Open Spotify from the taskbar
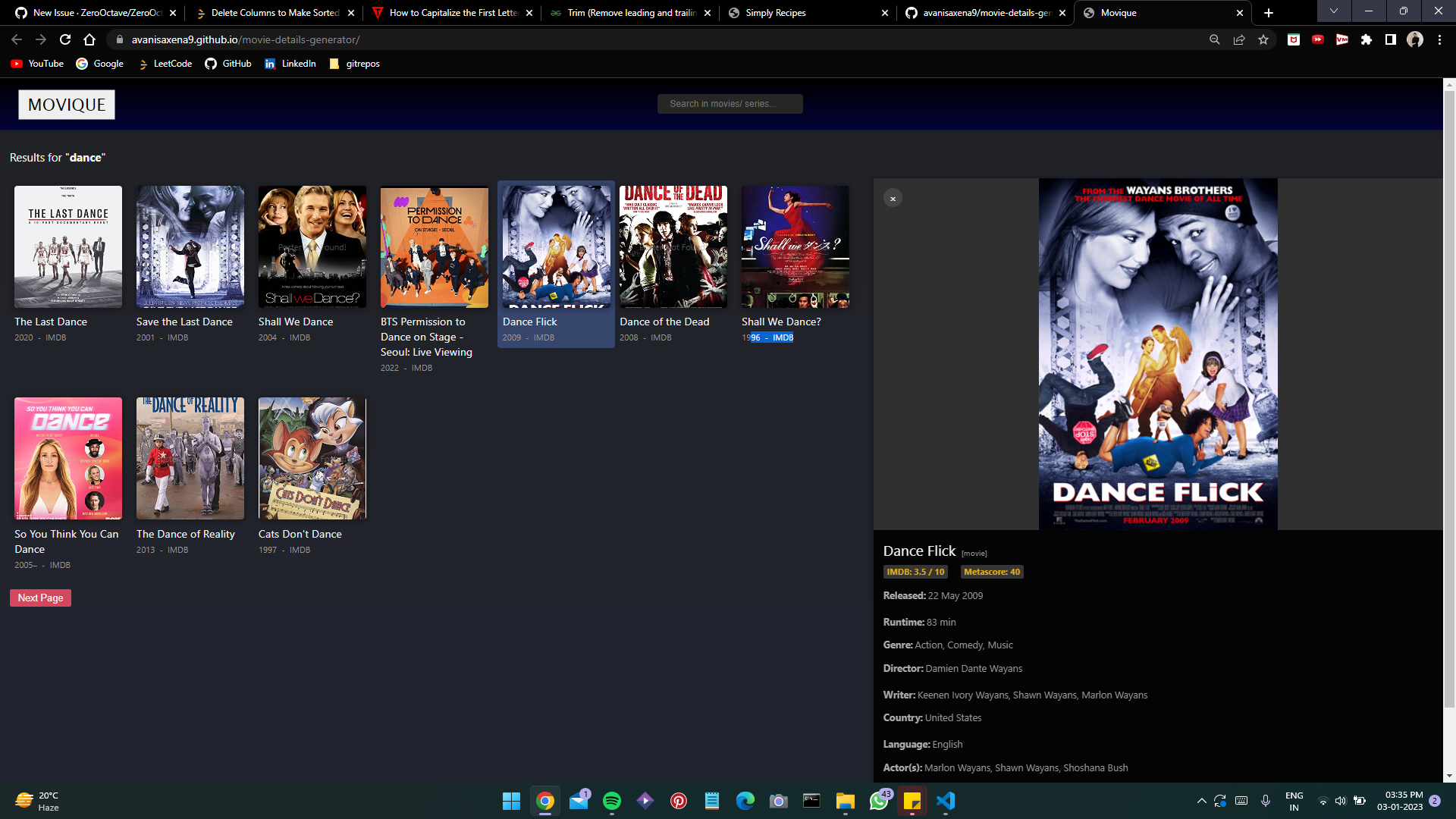This screenshot has height=819, width=1456. [612, 802]
